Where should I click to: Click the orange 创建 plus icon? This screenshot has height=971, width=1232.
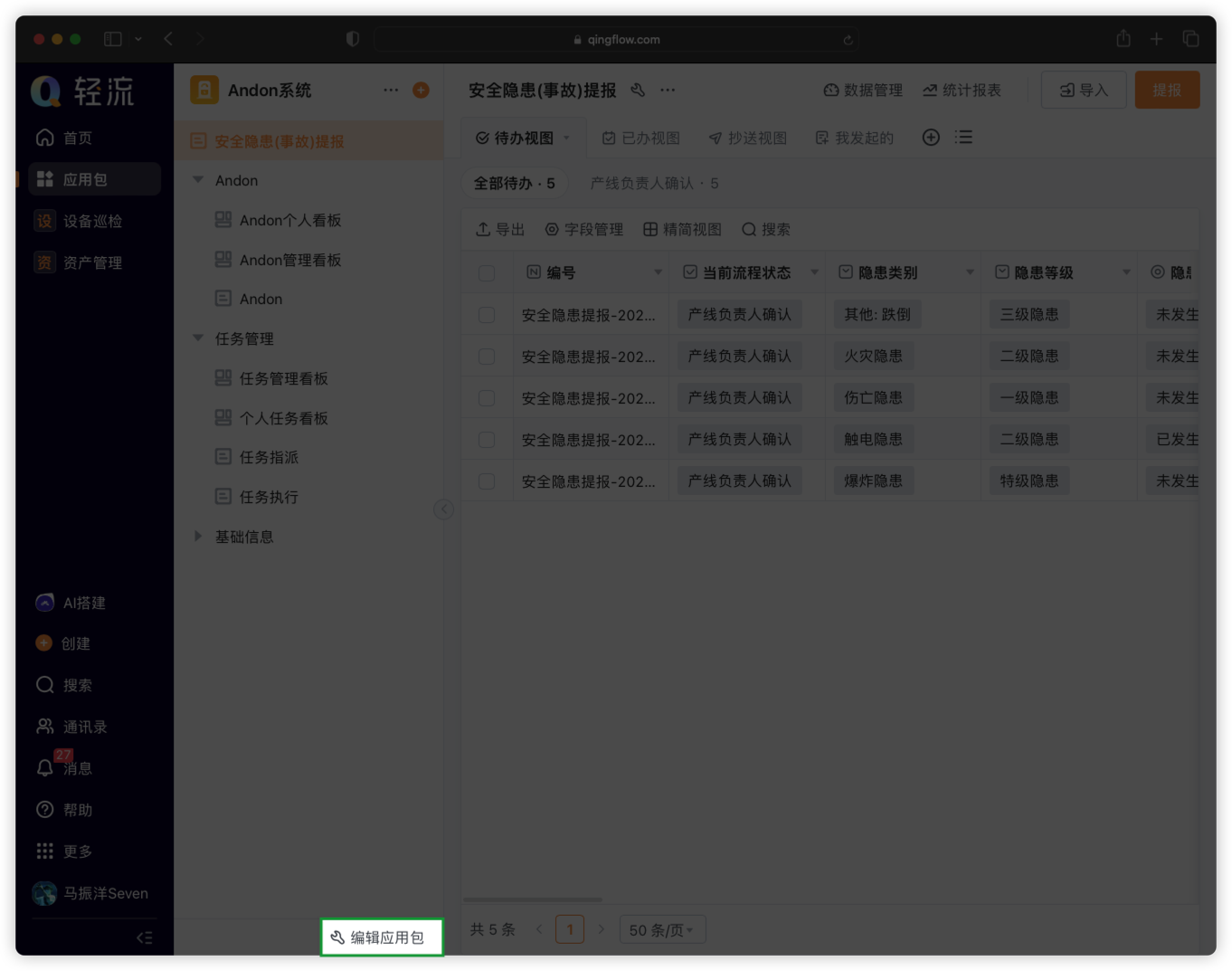(x=44, y=643)
